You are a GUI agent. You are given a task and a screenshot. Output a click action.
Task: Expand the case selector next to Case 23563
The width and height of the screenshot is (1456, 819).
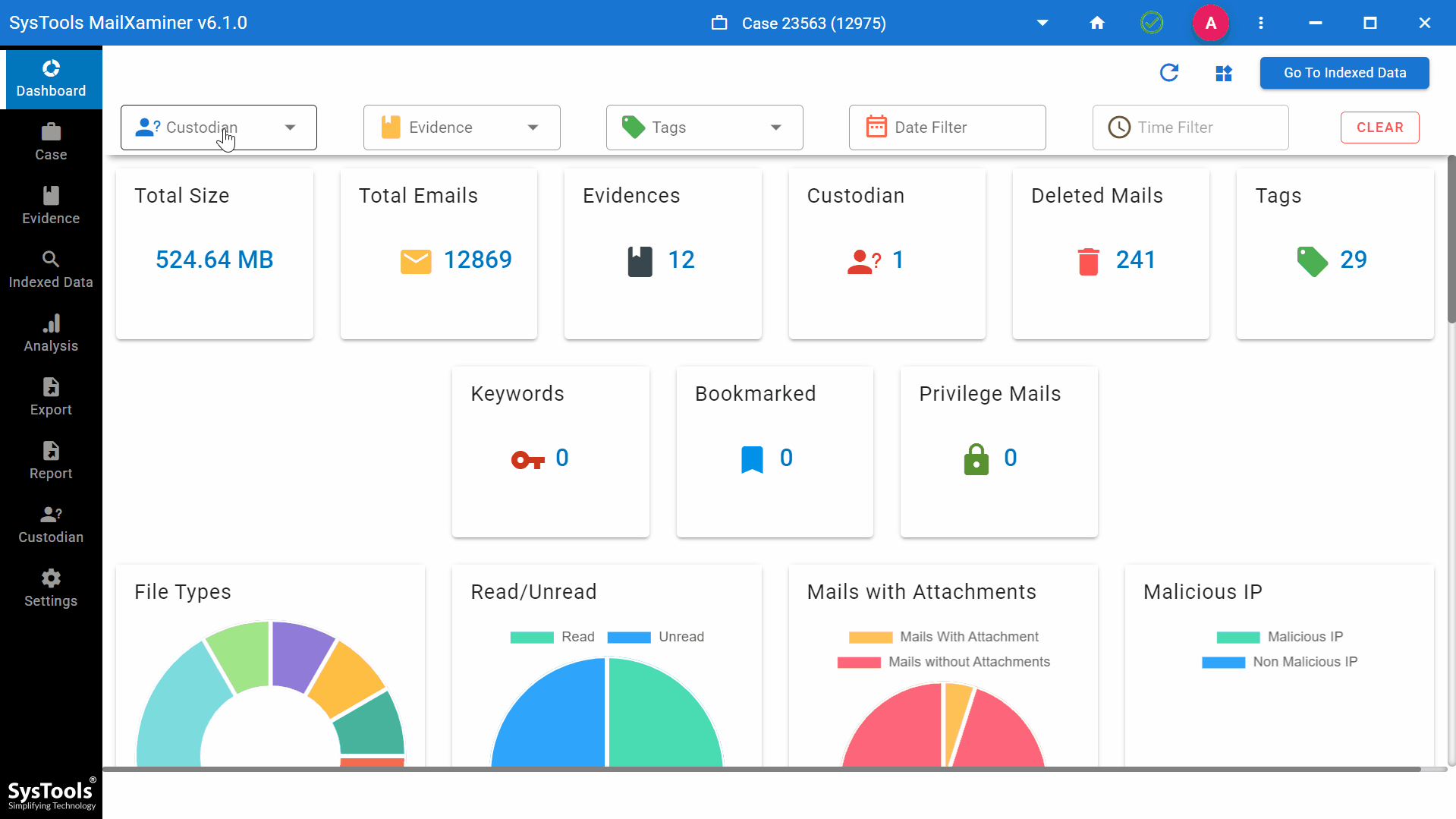click(x=1042, y=23)
